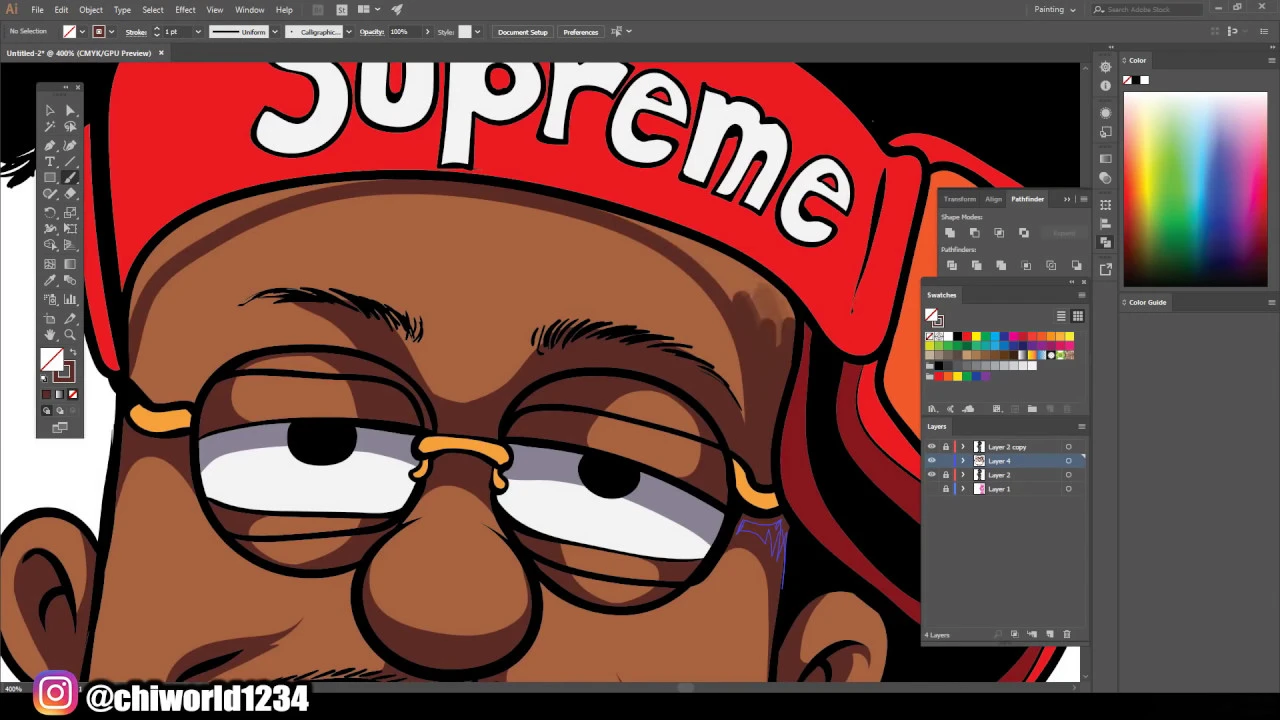
Task: Select the Selection tool arrow
Action: pos(50,110)
